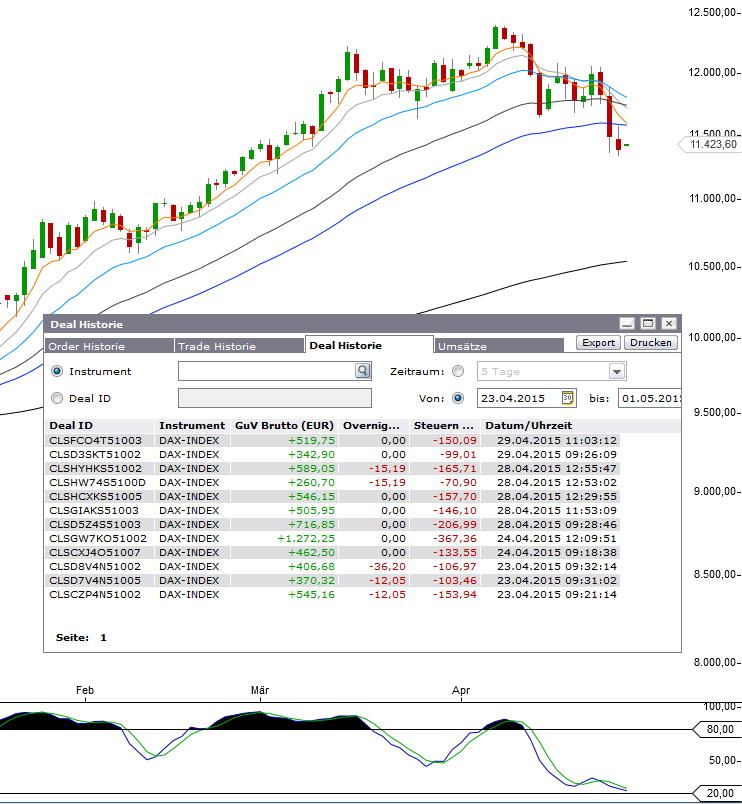Screen dimensions: 742x804
Task: Select the Zeitraum radio button
Action: [x=459, y=371]
